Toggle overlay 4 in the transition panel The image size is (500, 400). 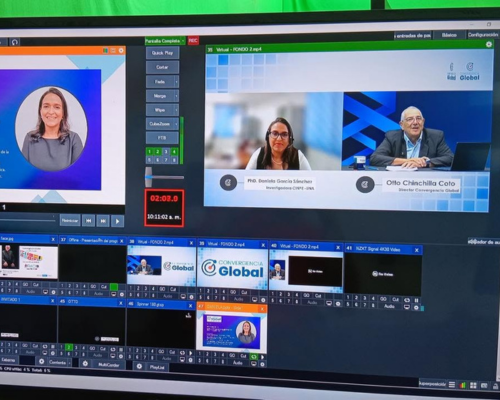pyautogui.click(x=174, y=152)
